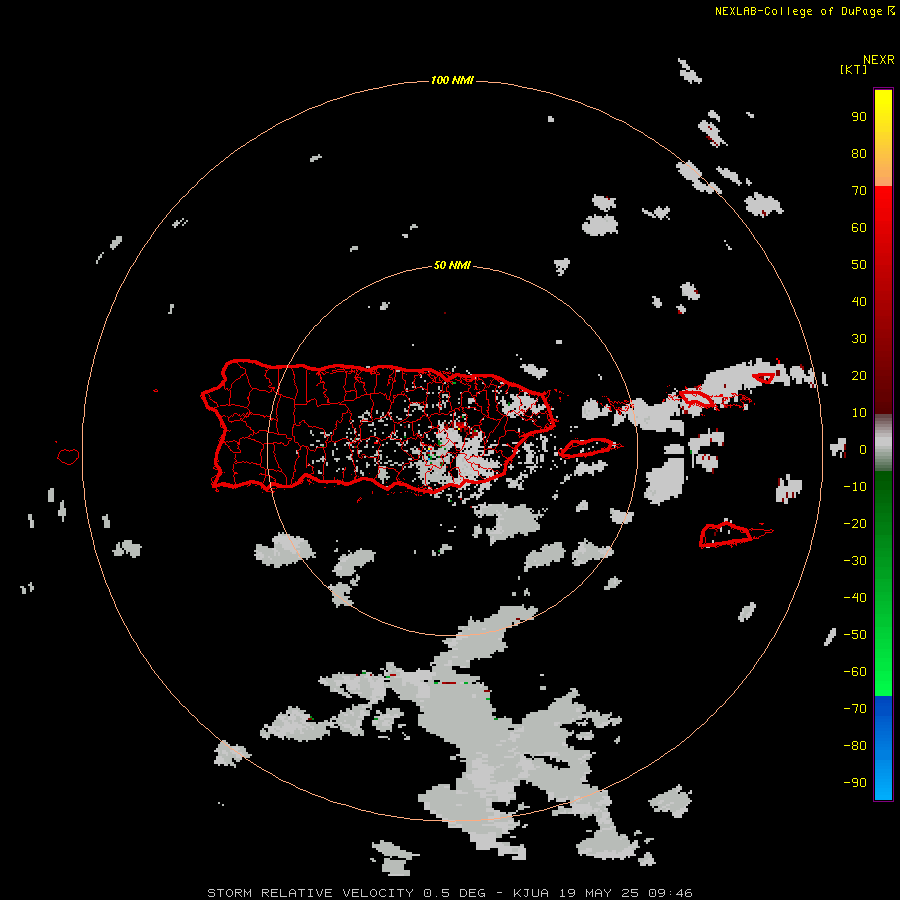
Task: Click the -30 value on the velocity scale
Action: pyautogui.click(x=855, y=561)
